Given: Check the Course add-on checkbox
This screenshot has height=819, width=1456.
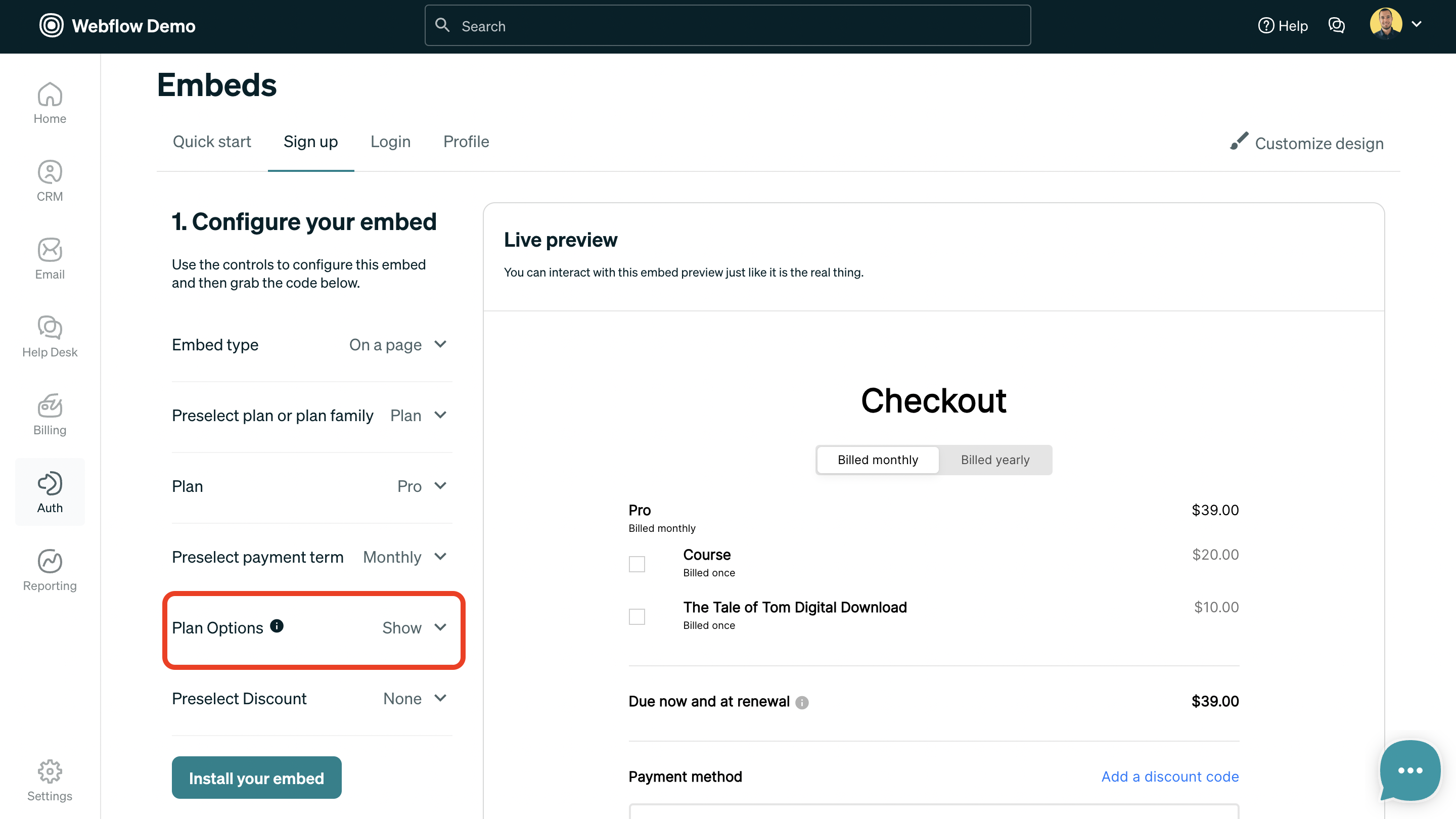Looking at the screenshot, I should point(636,564).
